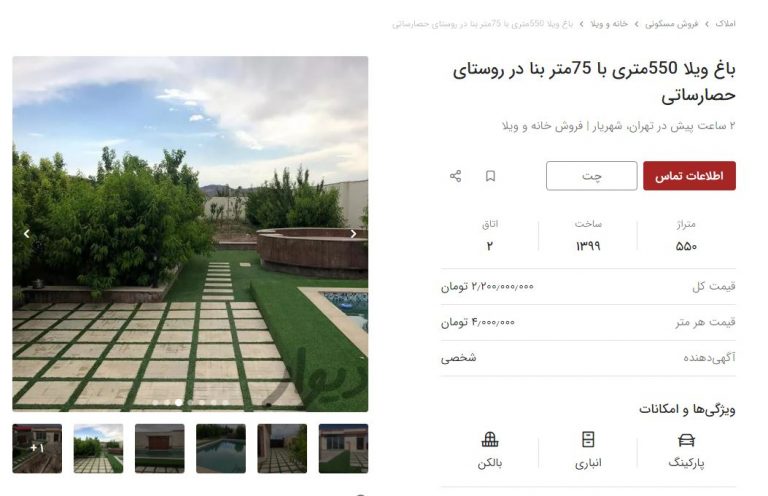Screen dimensions: 768x496
Task: Show next photo with right arrow
Action: click(x=353, y=234)
